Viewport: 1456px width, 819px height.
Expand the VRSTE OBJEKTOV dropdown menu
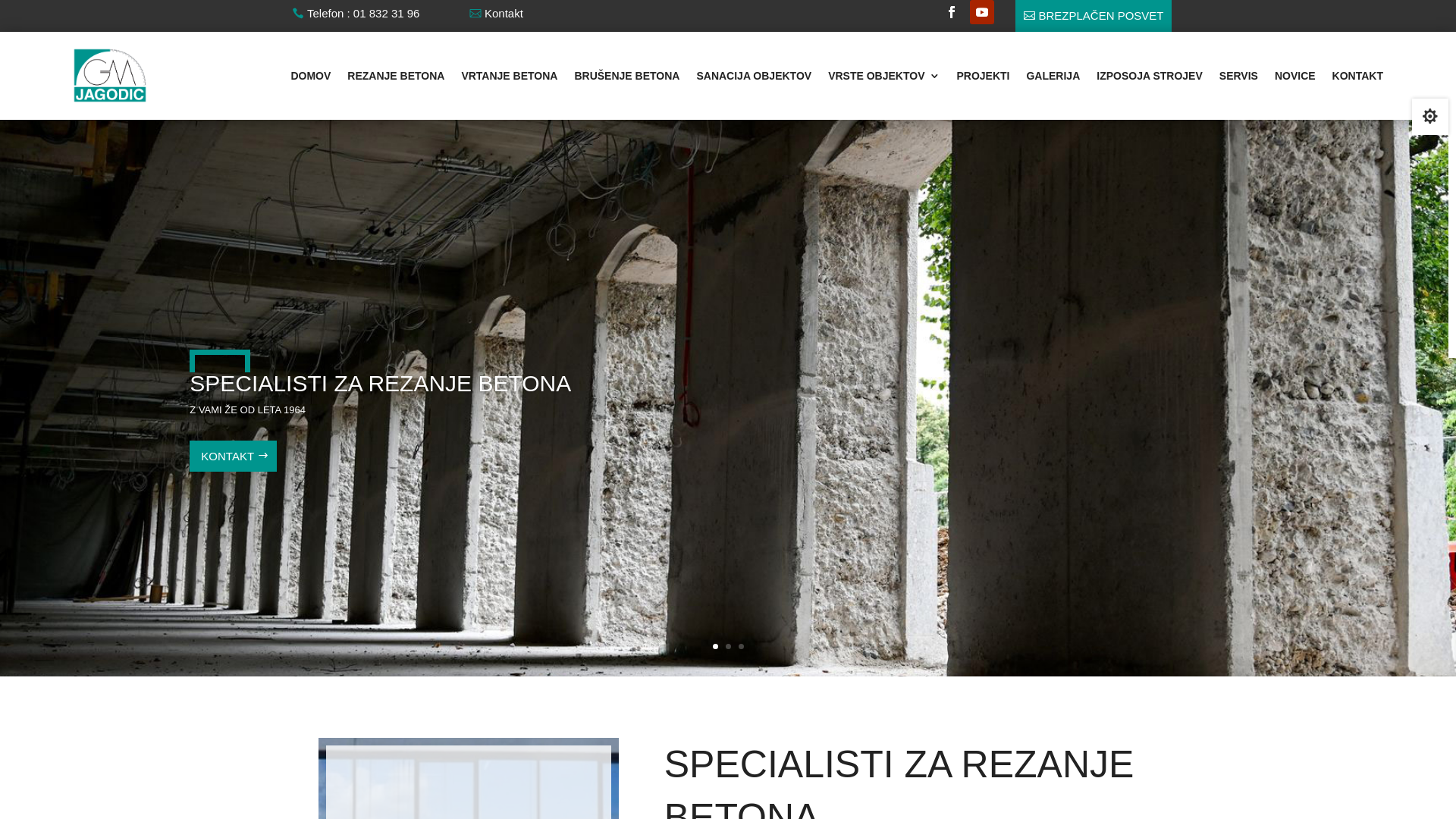[x=883, y=76]
